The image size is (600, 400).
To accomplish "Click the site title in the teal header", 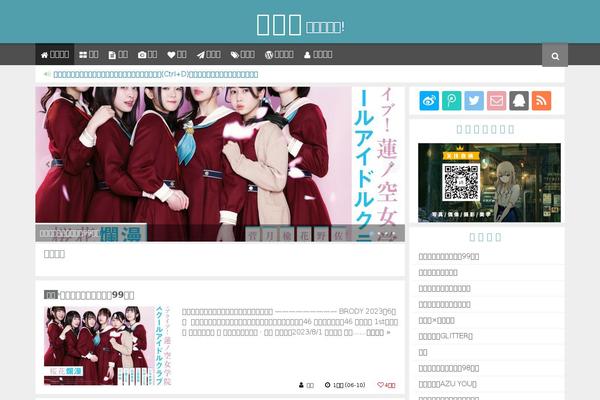I will point(279,24).
